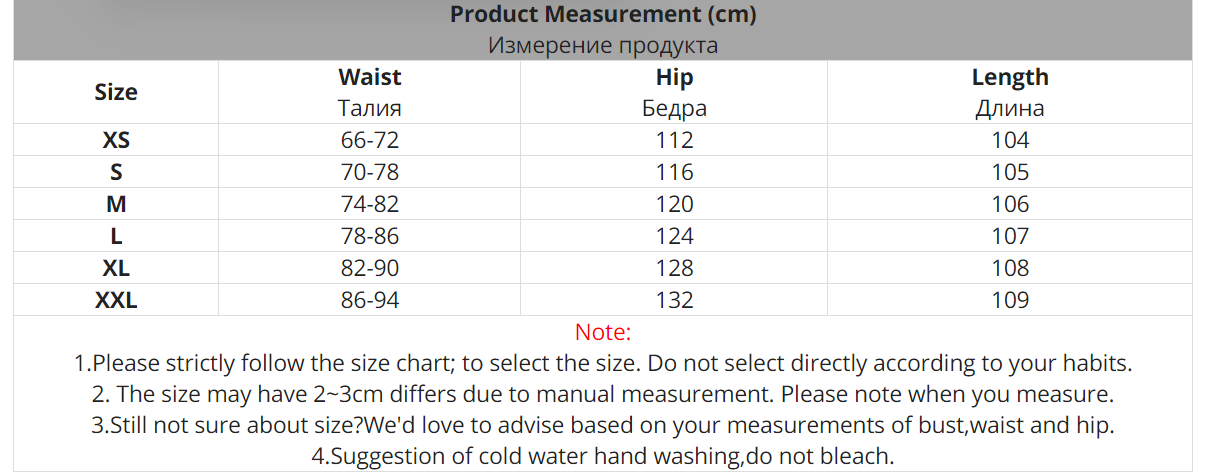Select the S size row label
Image resolution: width=1225 pixels, height=476 pixels.
coord(116,172)
